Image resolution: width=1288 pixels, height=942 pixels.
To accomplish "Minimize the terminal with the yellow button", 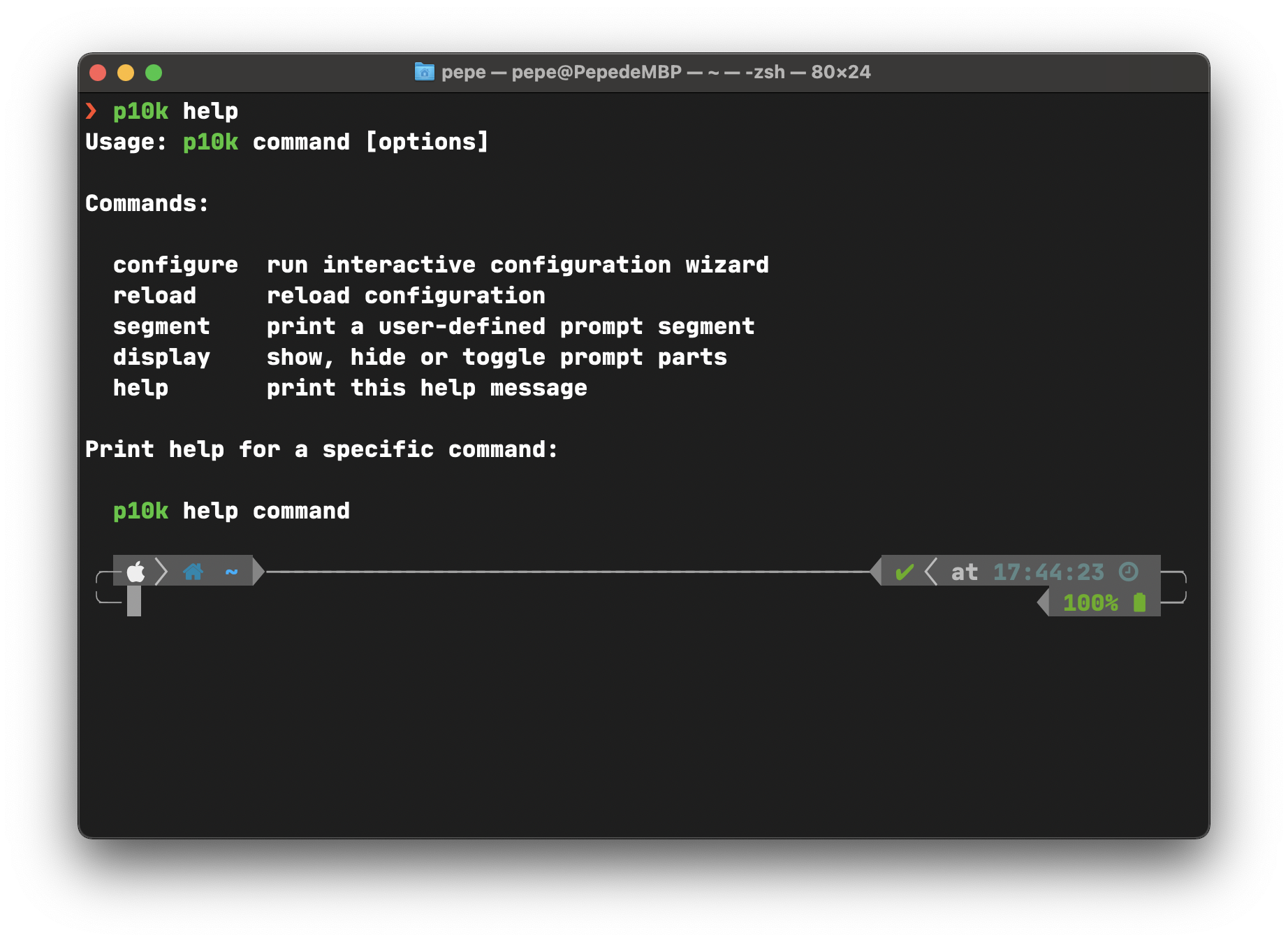I will (126, 73).
